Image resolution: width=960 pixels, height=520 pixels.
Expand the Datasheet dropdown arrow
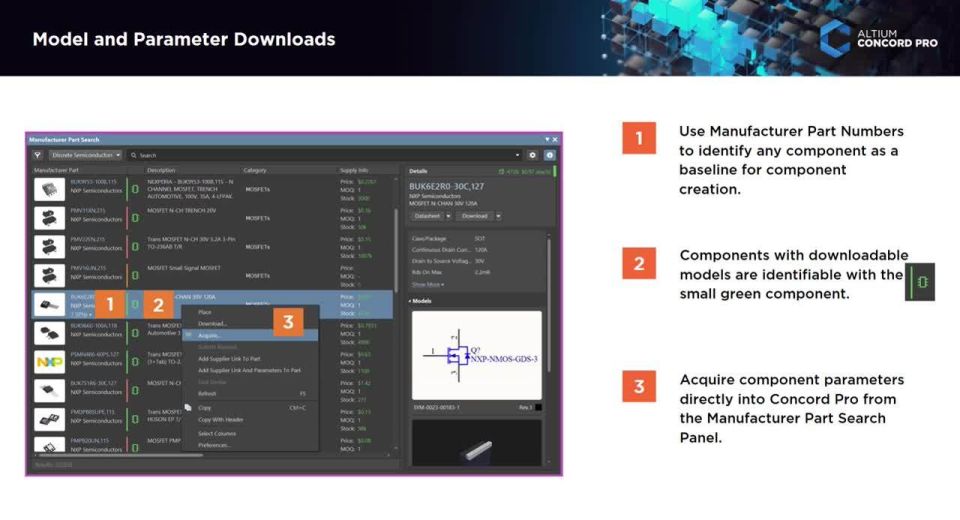(448, 216)
